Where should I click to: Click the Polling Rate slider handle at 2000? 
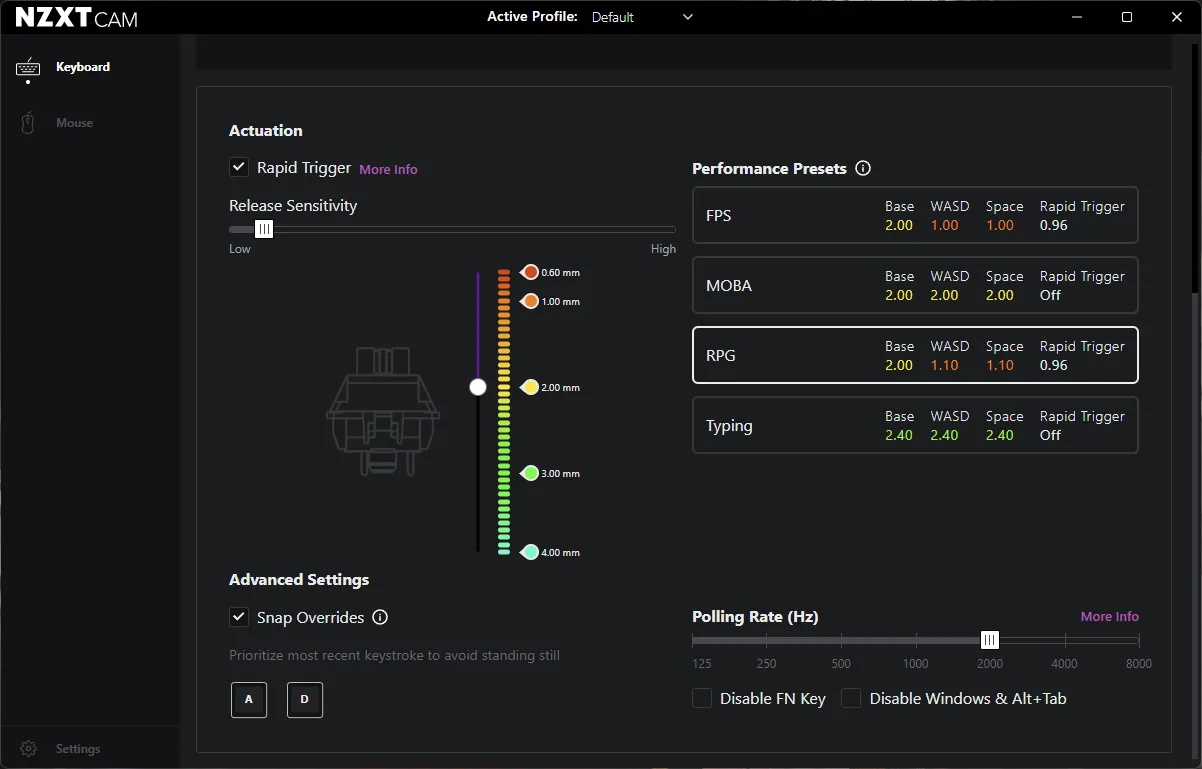(990, 640)
